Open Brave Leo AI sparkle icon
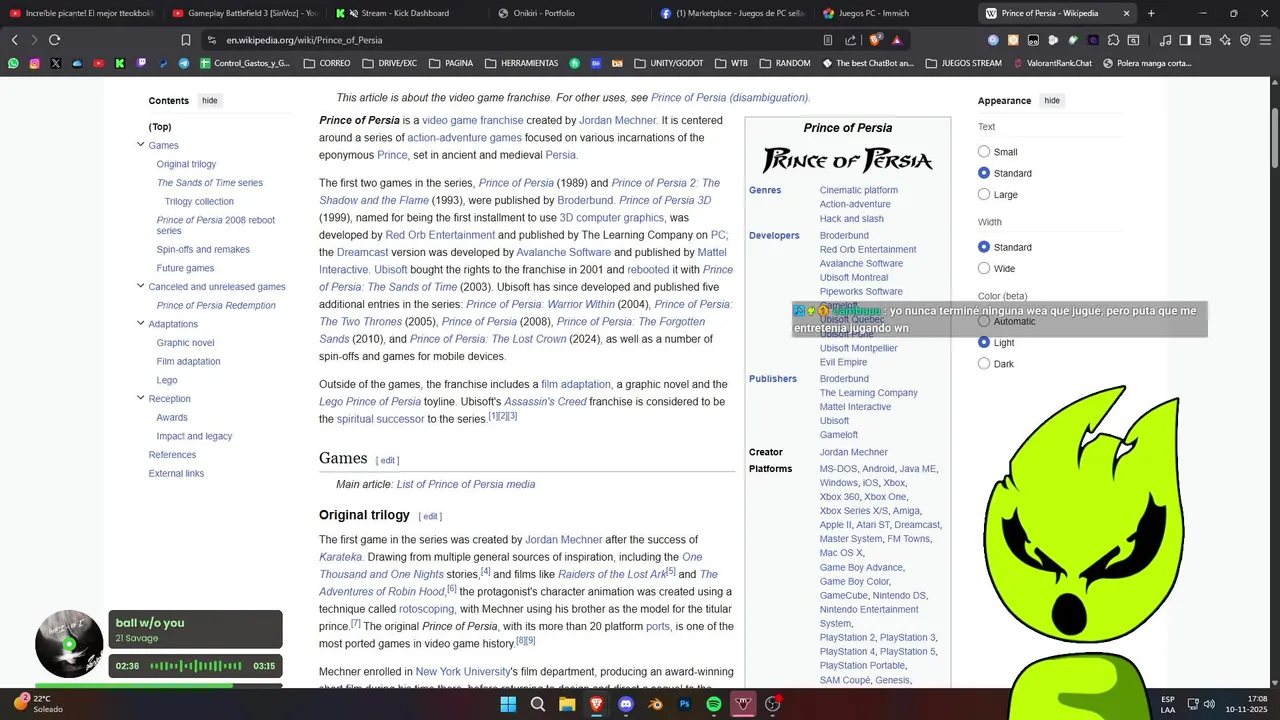Screen dimensions: 1280x720 coord(1225,40)
